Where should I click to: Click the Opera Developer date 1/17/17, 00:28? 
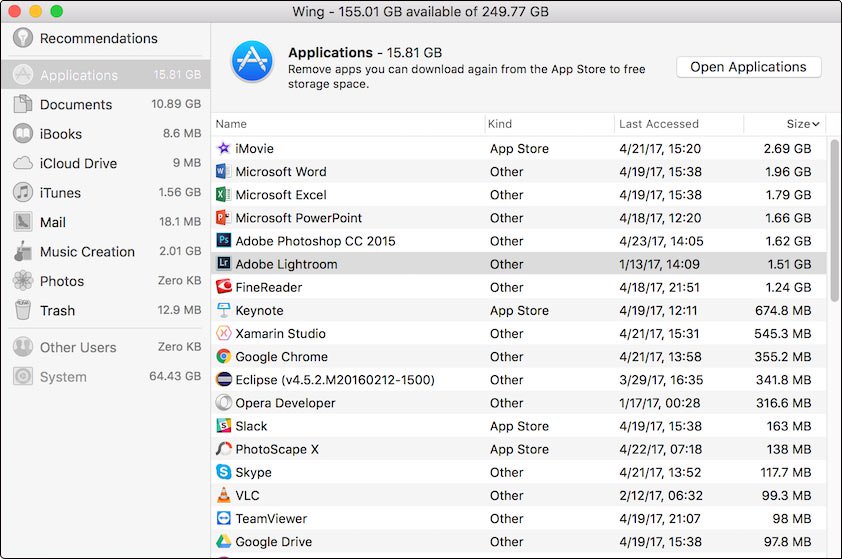click(x=659, y=403)
